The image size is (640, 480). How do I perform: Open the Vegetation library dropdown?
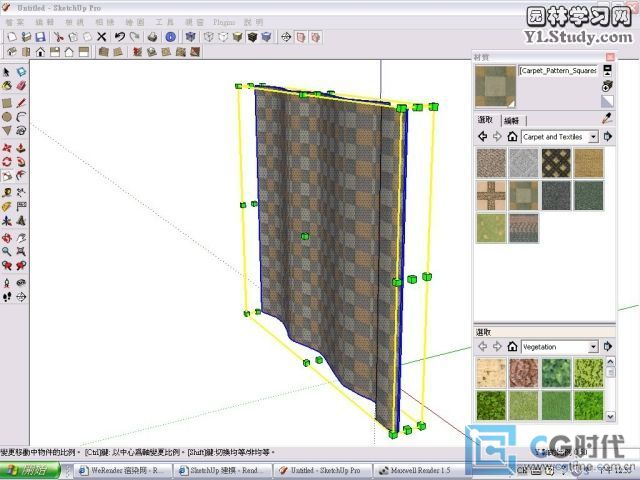593,347
